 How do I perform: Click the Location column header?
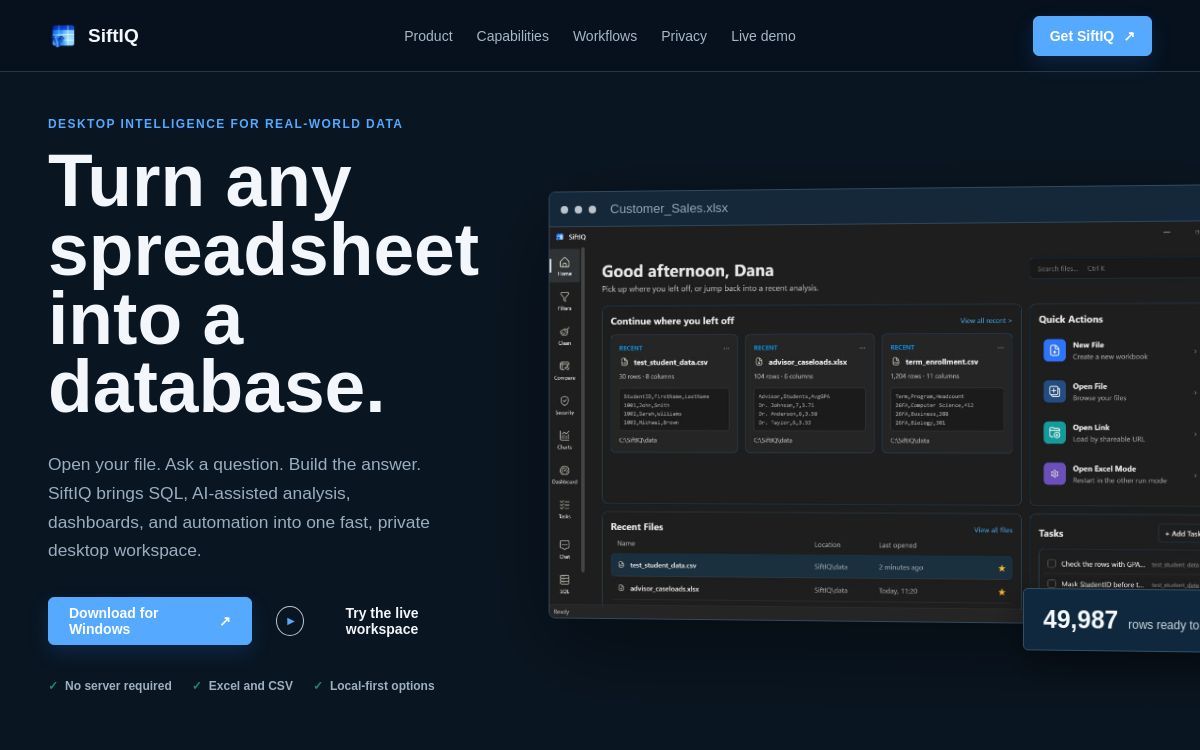[827, 545]
